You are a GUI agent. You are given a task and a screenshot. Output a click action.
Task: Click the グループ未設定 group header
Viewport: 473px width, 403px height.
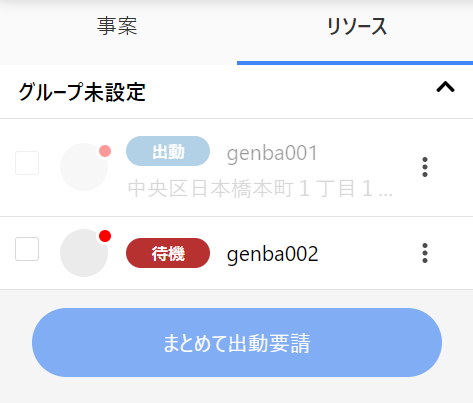click(236, 92)
